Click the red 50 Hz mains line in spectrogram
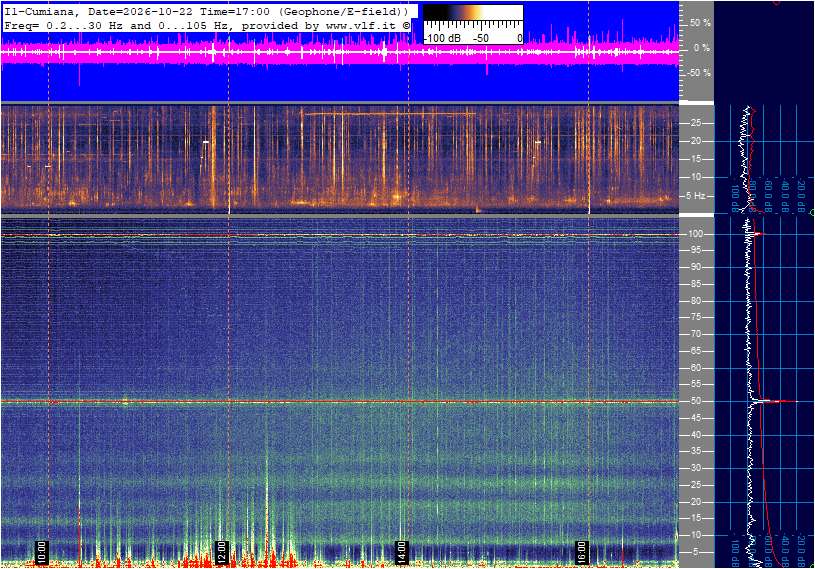This screenshot has height=569, width=815. click(x=340, y=402)
